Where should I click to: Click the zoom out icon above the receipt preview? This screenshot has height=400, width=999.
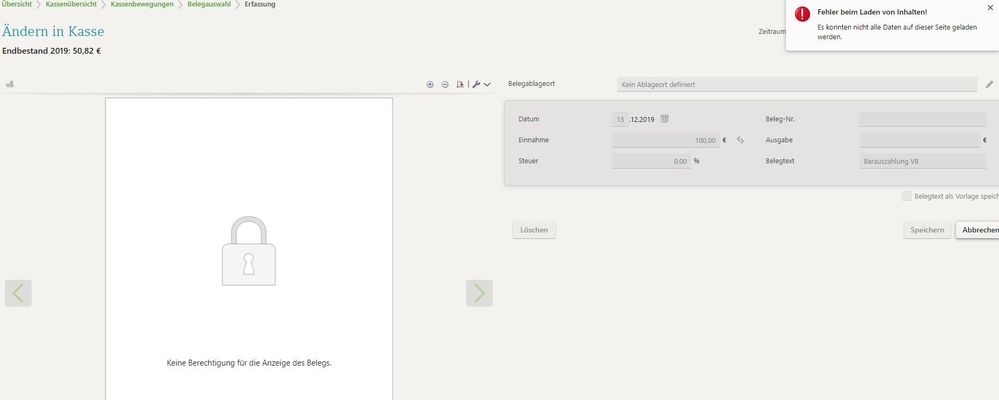click(445, 85)
